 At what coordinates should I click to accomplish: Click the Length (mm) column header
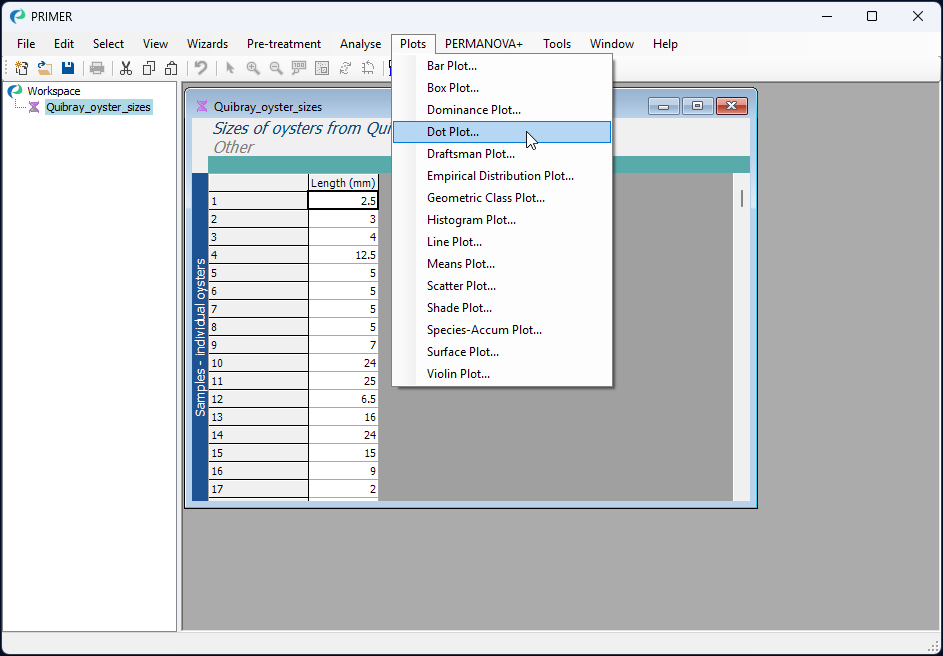[343, 183]
